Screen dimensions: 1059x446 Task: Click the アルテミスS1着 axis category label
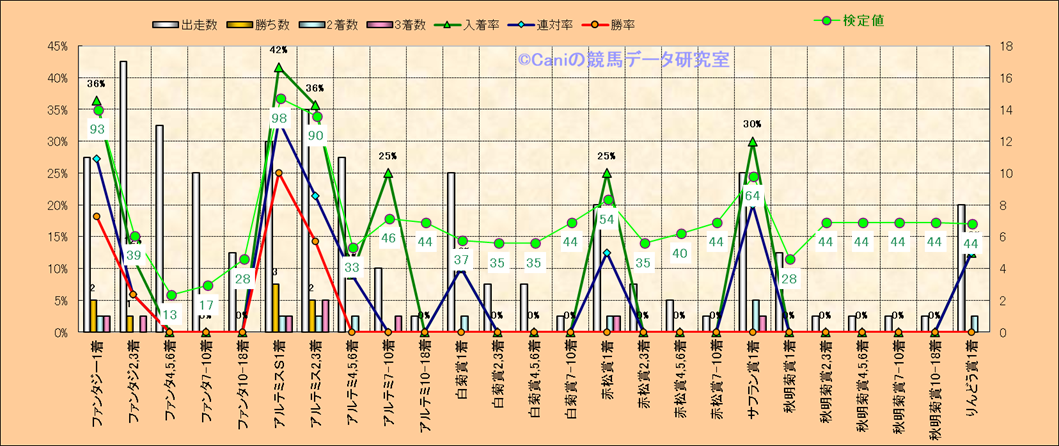278,384
